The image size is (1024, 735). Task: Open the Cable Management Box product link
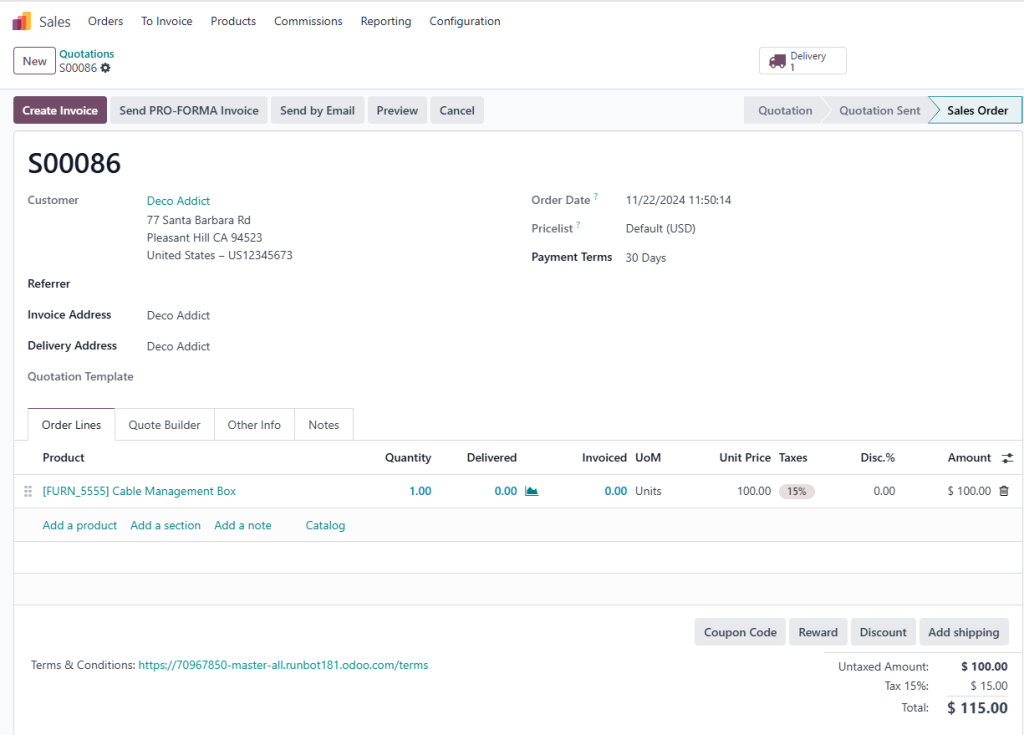pos(139,491)
